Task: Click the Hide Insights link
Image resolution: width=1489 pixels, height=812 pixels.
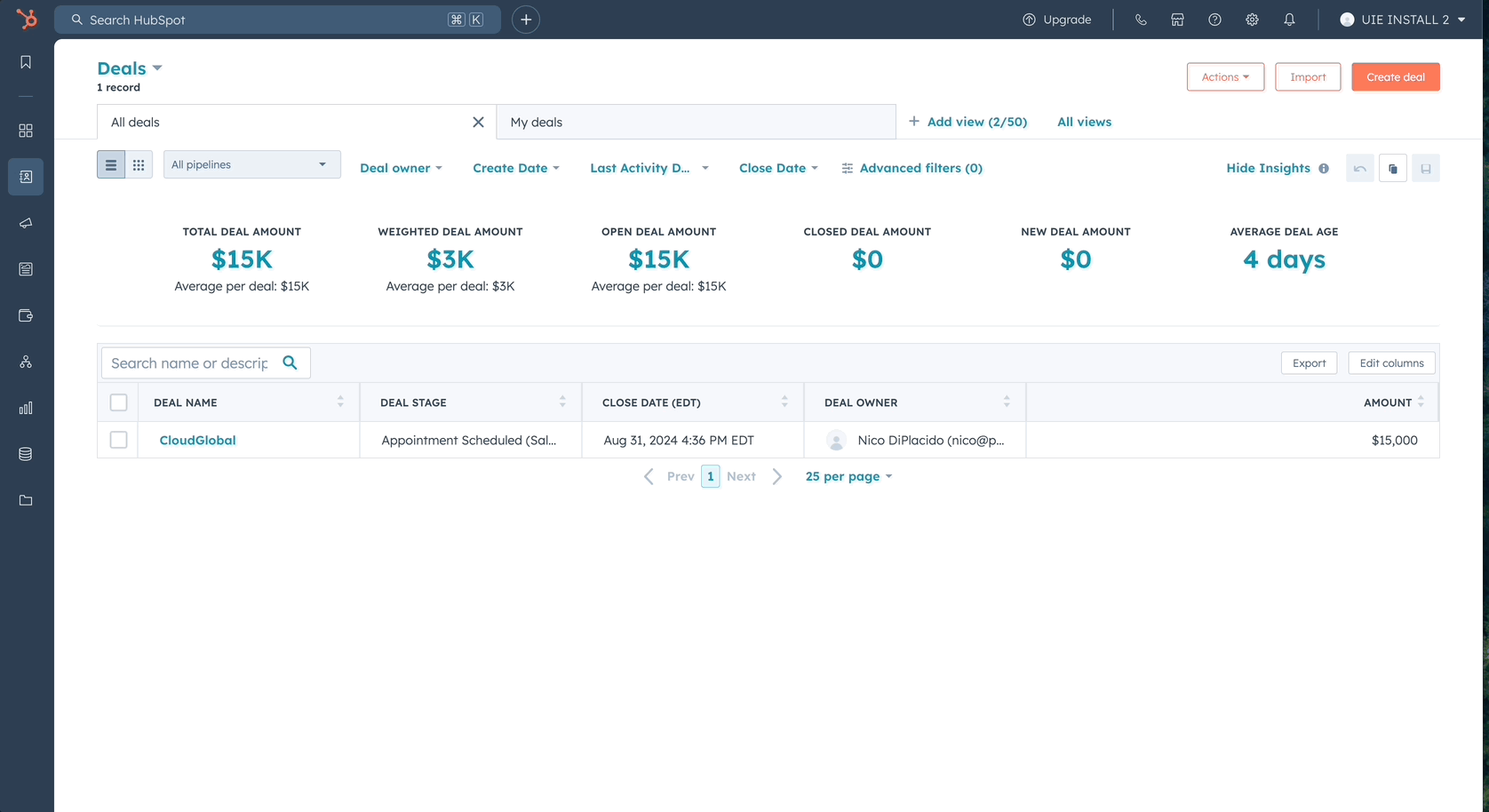Action: pyautogui.click(x=1268, y=168)
